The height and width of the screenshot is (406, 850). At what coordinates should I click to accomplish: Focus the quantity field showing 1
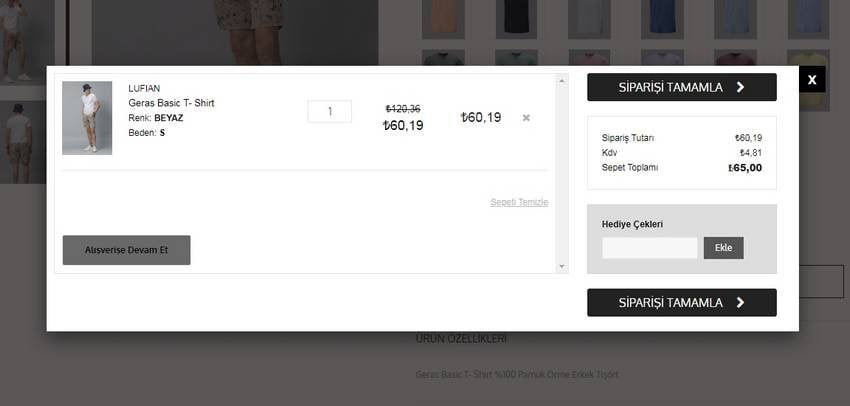pyautogui.click(x=329, y=112)
